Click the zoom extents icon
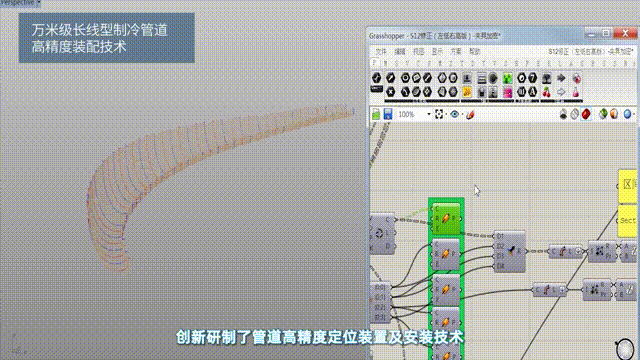The image size is (640, 360). (439, 114)
